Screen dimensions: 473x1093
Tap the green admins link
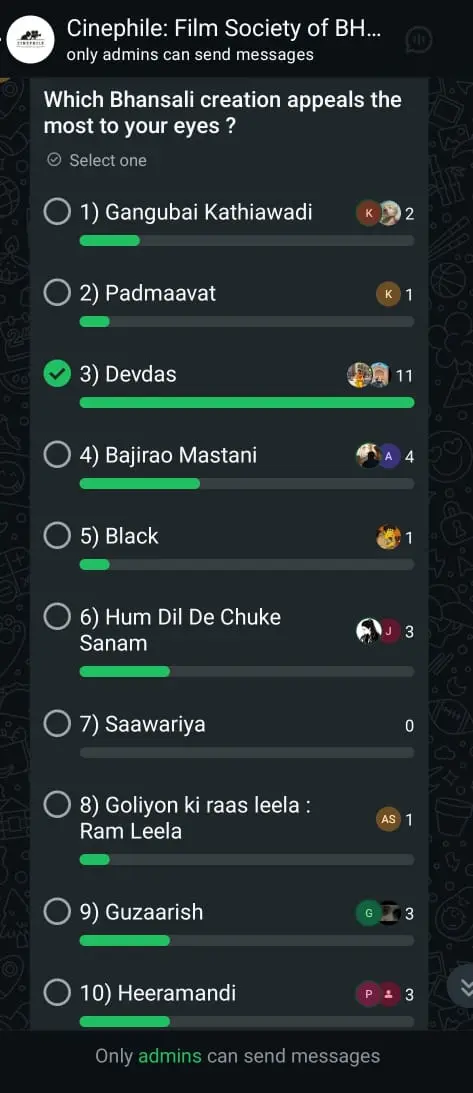[x=170, y=1055]
